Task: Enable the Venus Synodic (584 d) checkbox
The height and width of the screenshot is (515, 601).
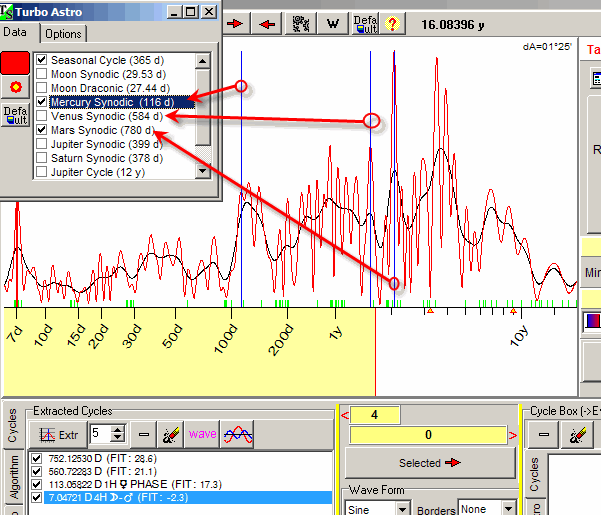Action: pyautogui.click(x=41, y=116)
